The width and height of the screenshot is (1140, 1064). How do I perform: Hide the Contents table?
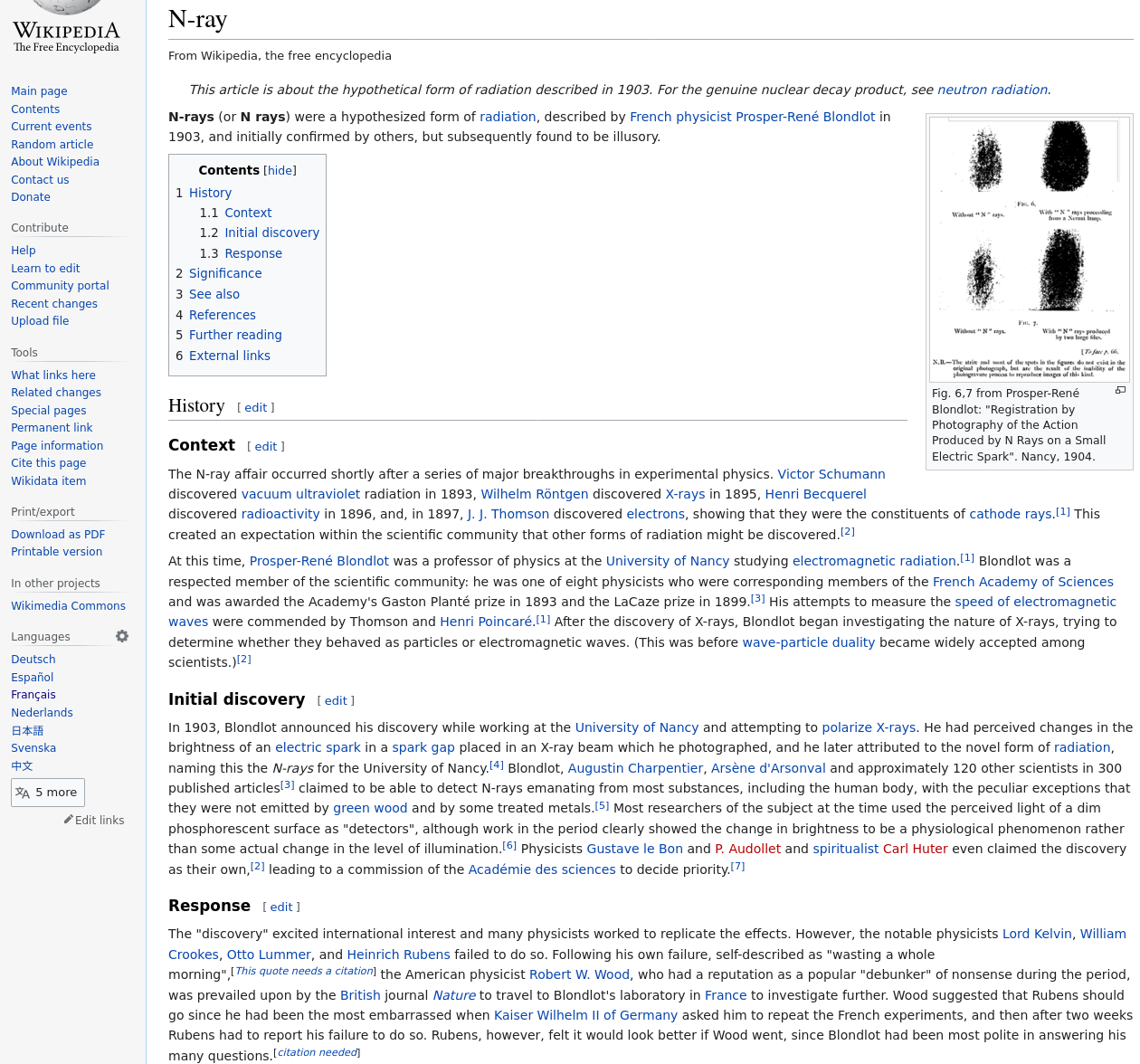coord(280,170)
